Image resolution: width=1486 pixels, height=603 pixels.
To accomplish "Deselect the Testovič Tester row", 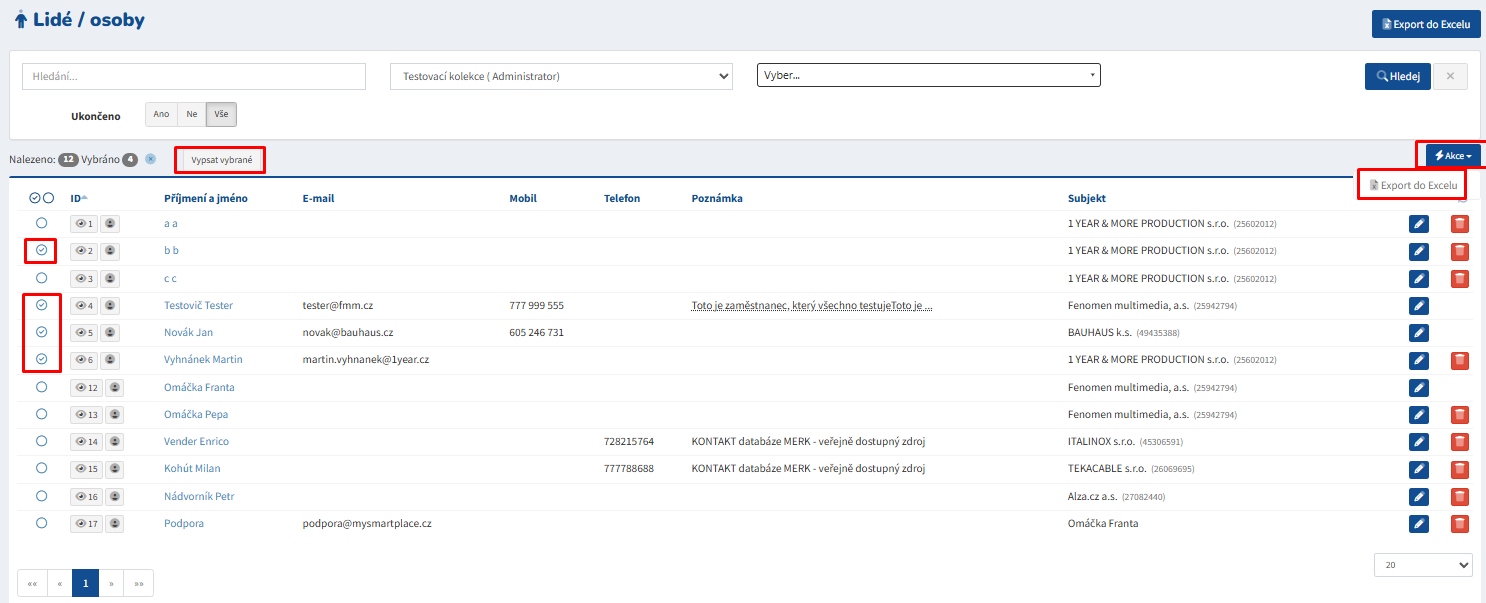I will tap(41, 304).
